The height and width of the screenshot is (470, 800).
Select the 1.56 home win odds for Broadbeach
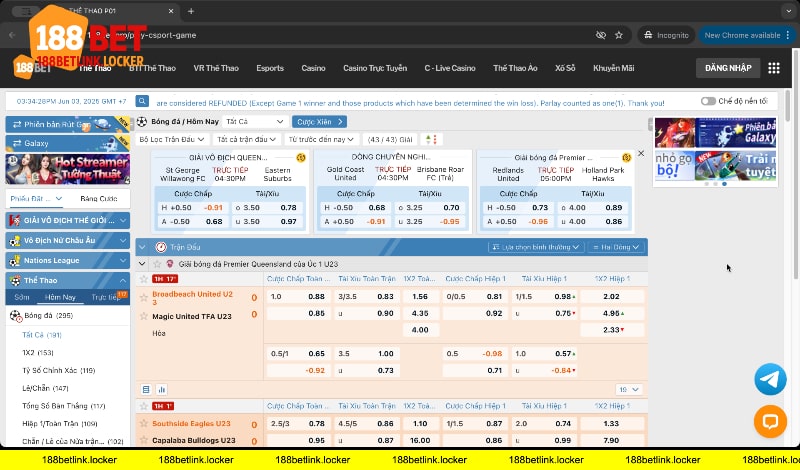point(420,296)
